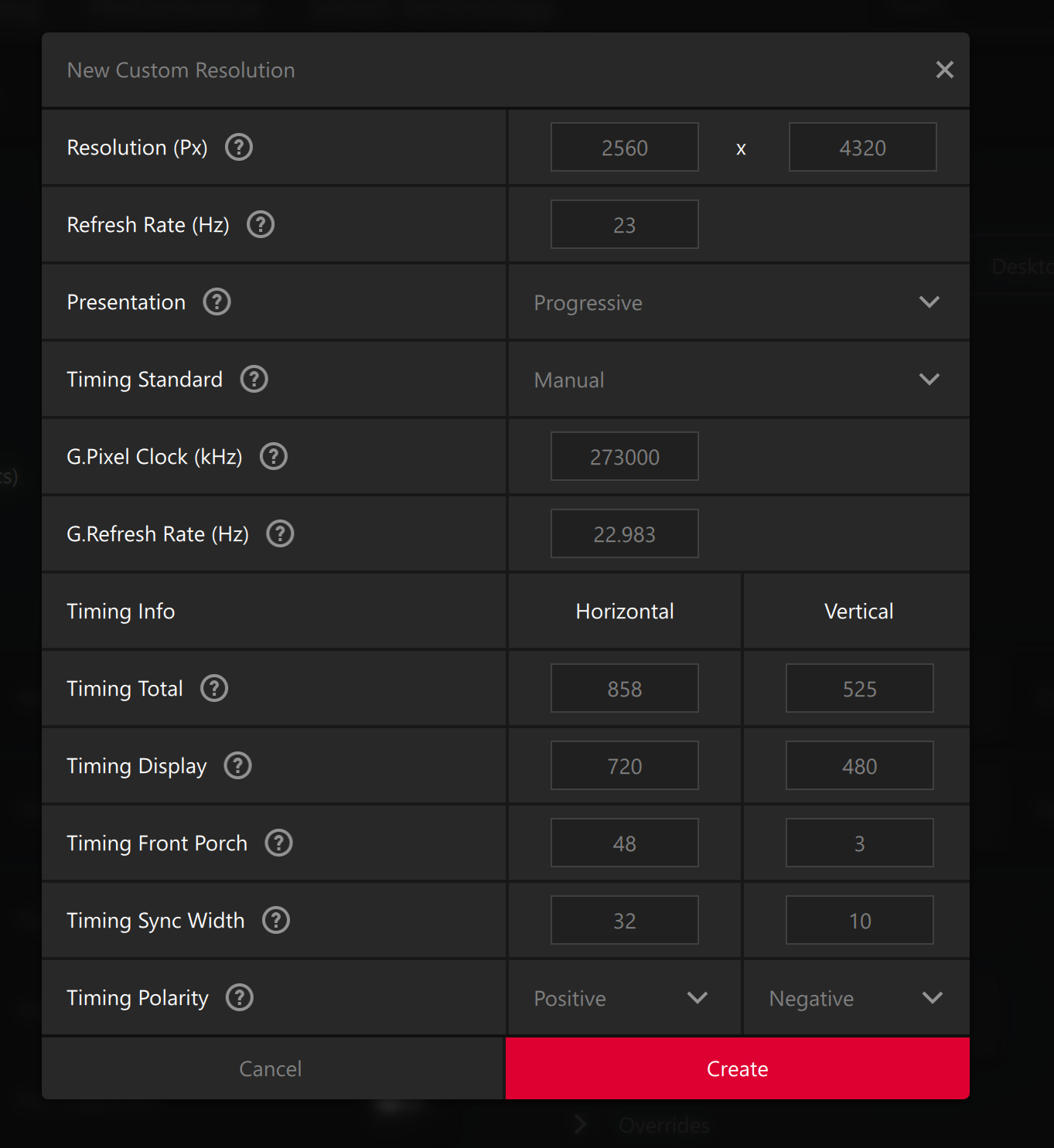
Task: Click the Create button
Action: pyautogui.click(x=737, y=1068)
